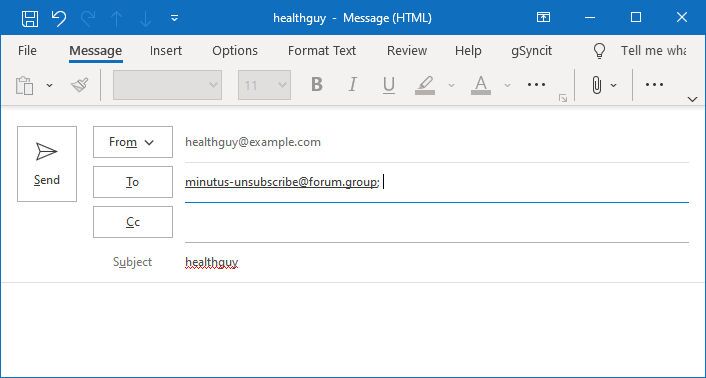706x378 pixels.
Task: Send the email message
Action: (47, 164)
